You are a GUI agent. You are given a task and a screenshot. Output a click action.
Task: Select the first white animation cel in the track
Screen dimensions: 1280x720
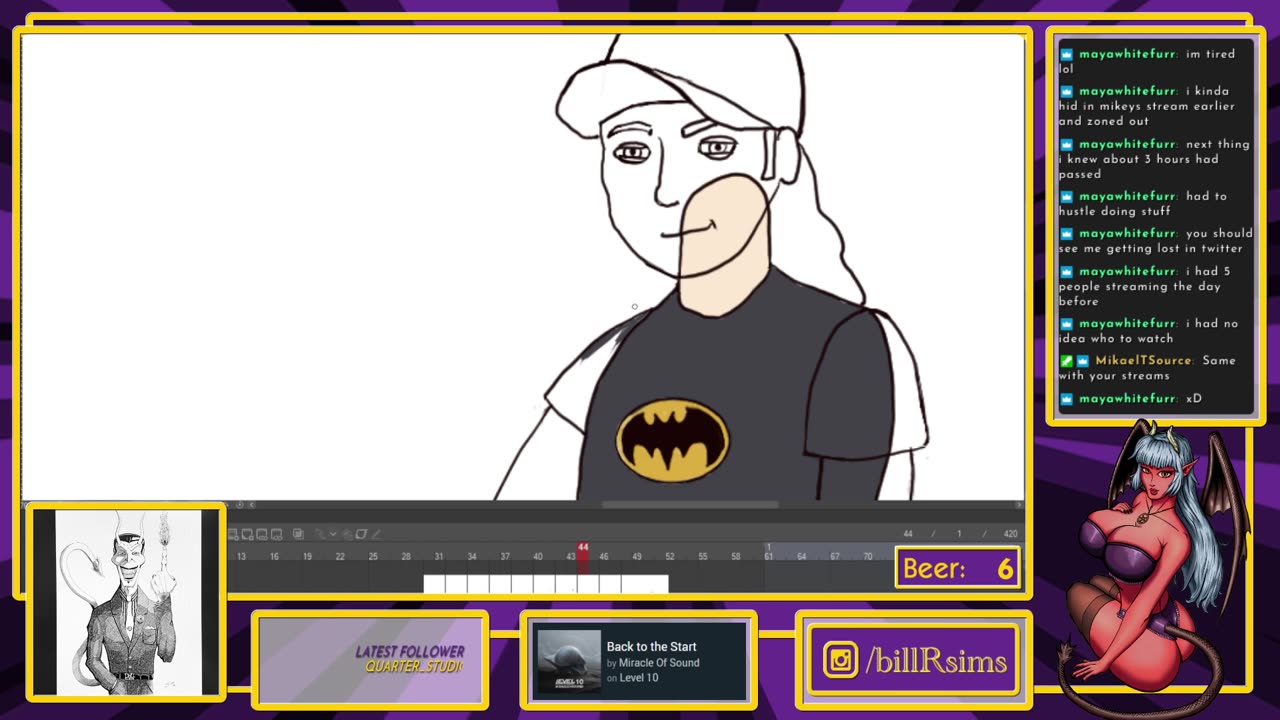tap(434, 584)
